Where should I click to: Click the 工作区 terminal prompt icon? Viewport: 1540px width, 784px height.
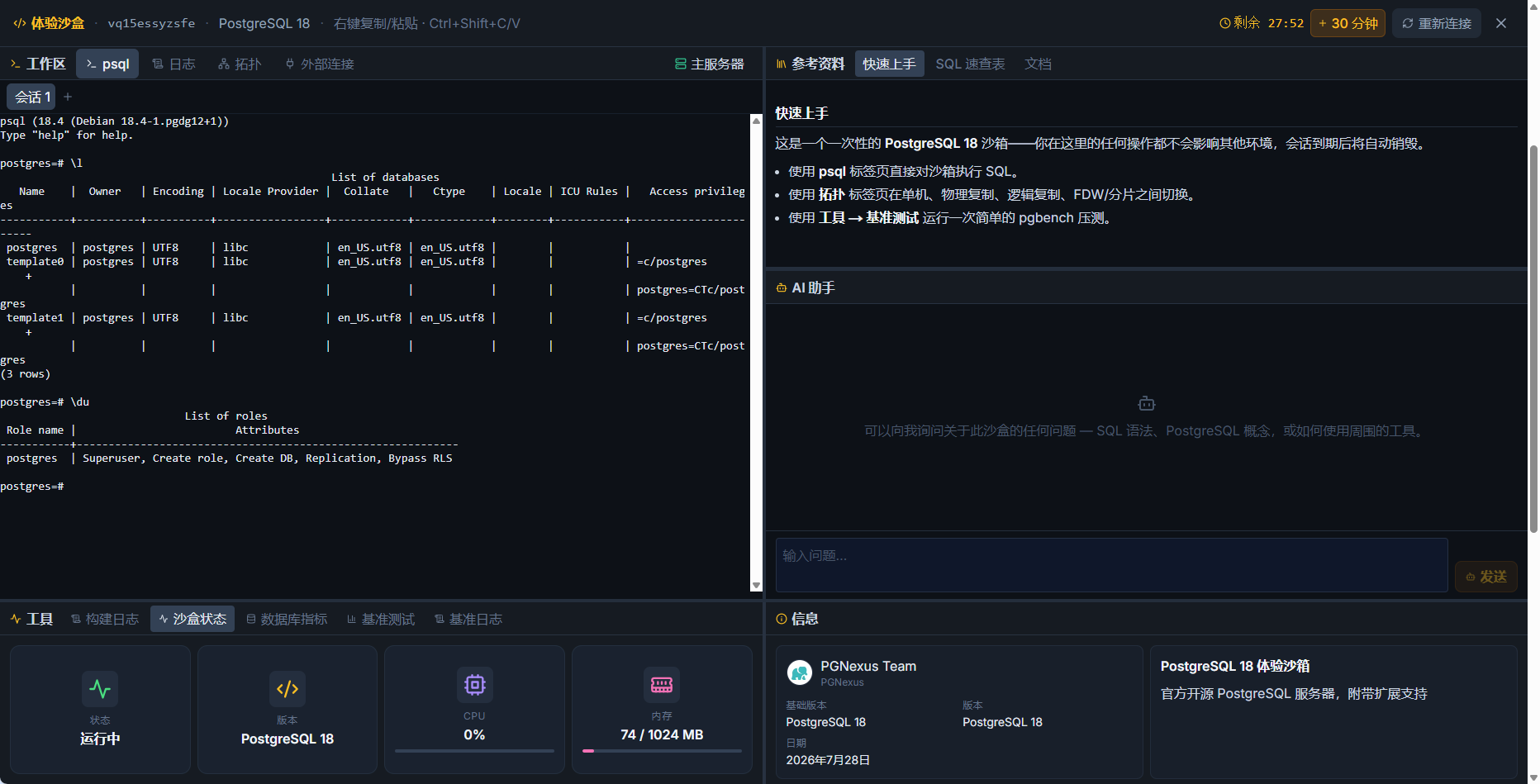(15, 64)
